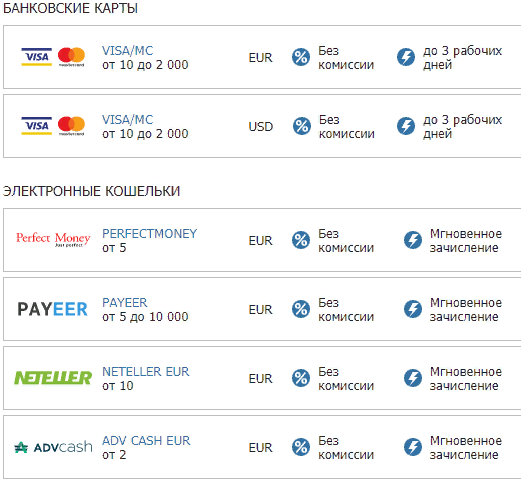The height and width of the screenshot is (482, 521).
Task: Click lightning icon in ADV CASH row
Action: [413, 447]
